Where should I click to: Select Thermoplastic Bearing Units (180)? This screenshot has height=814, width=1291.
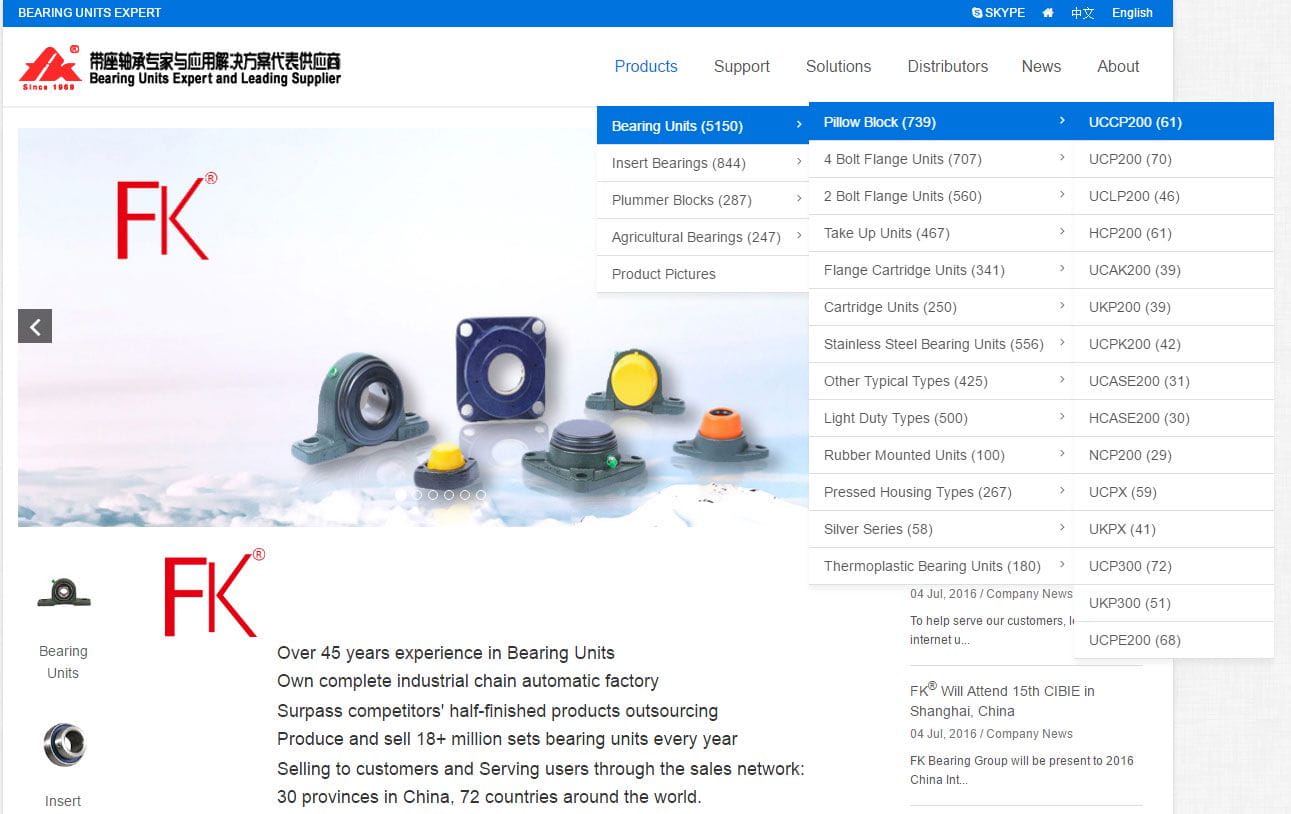point(941,566)
